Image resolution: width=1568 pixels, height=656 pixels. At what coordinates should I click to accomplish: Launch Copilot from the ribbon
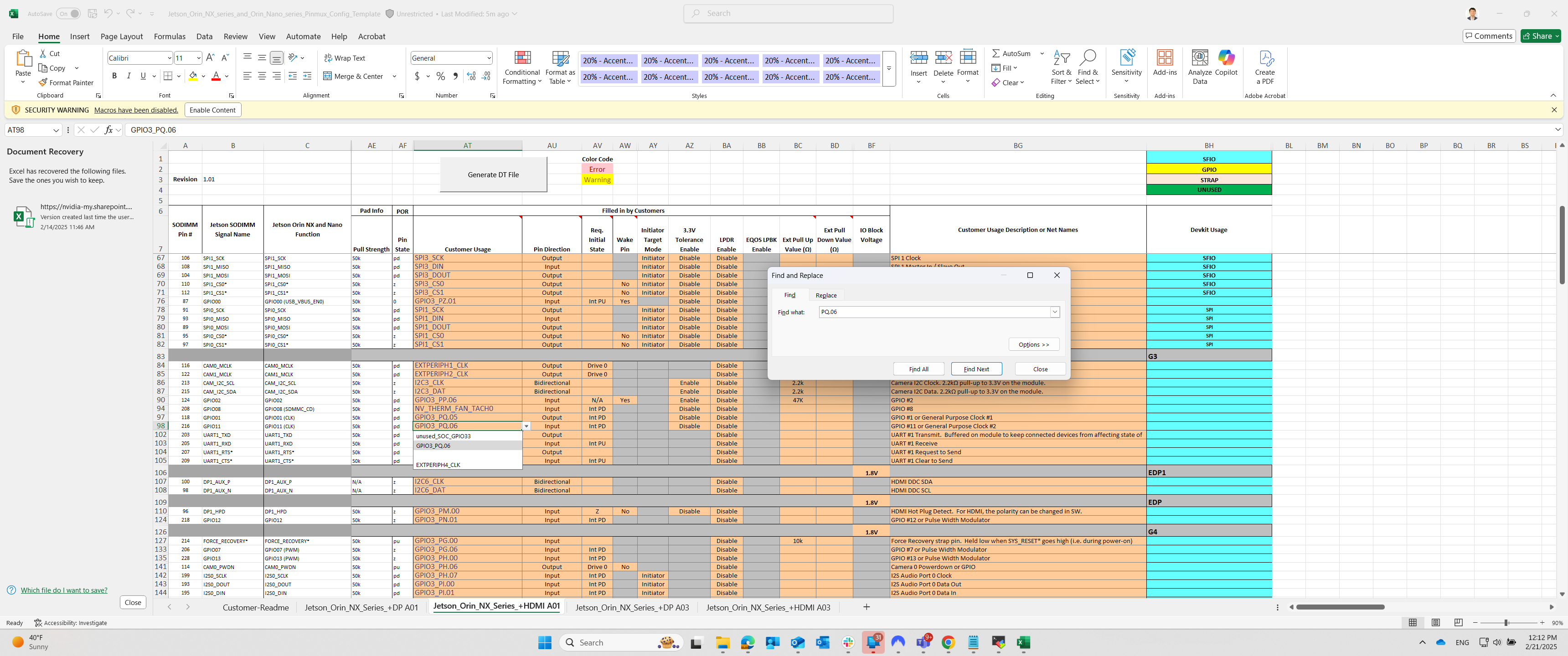point(1226,63)
